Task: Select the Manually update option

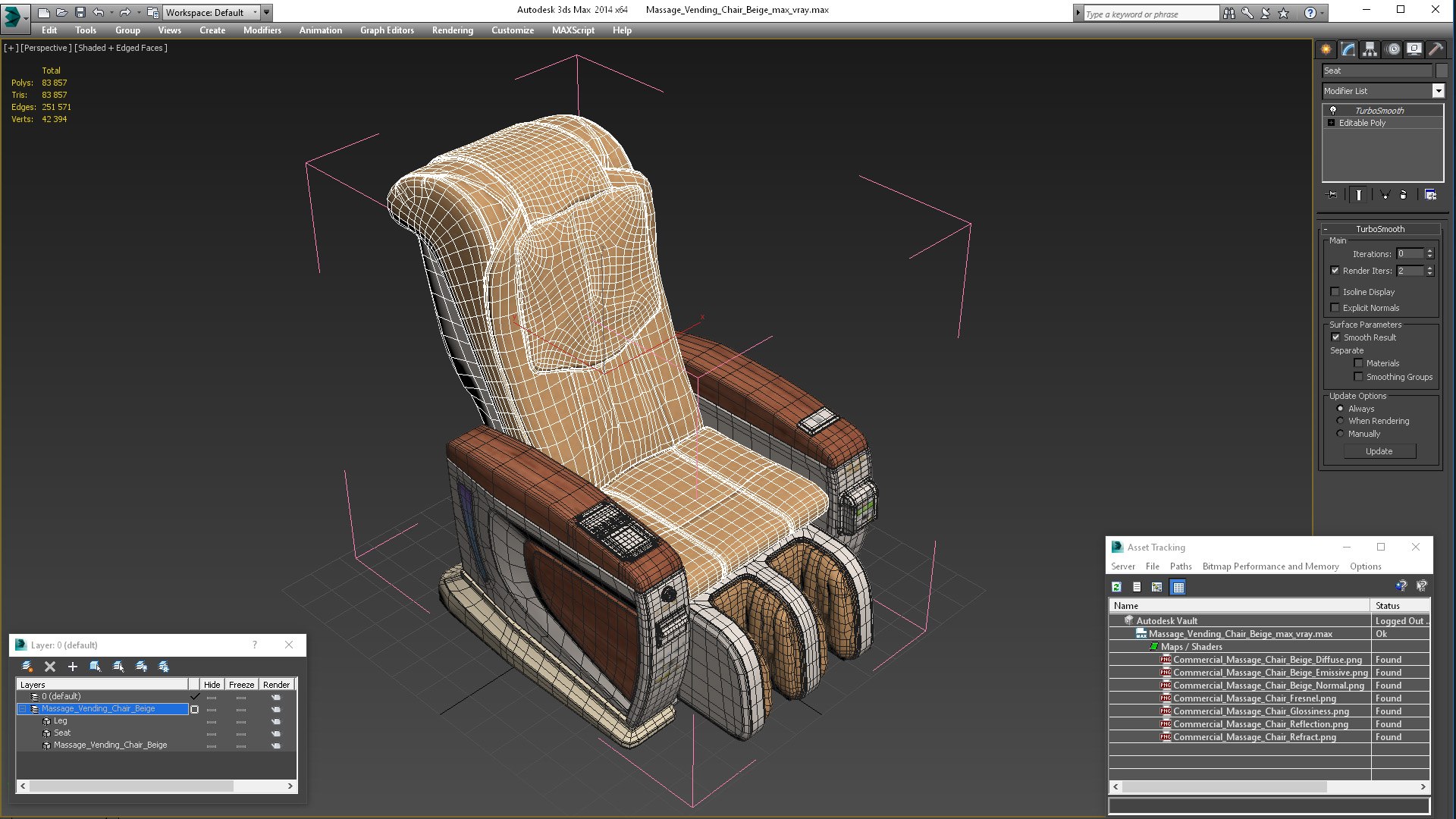Action: coord(1340,434)
